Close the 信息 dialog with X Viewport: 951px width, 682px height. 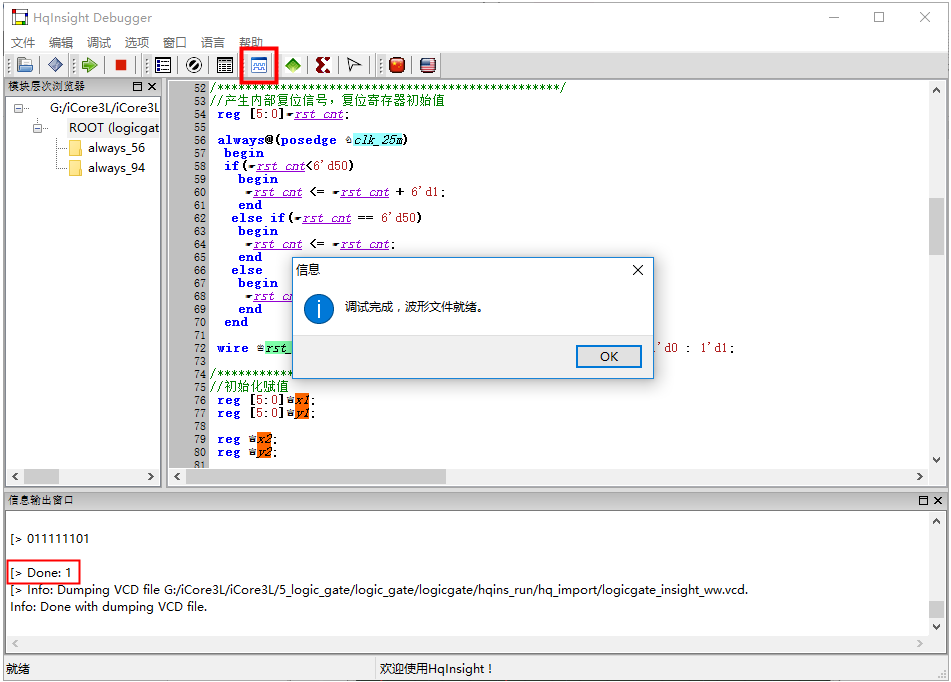638,270
